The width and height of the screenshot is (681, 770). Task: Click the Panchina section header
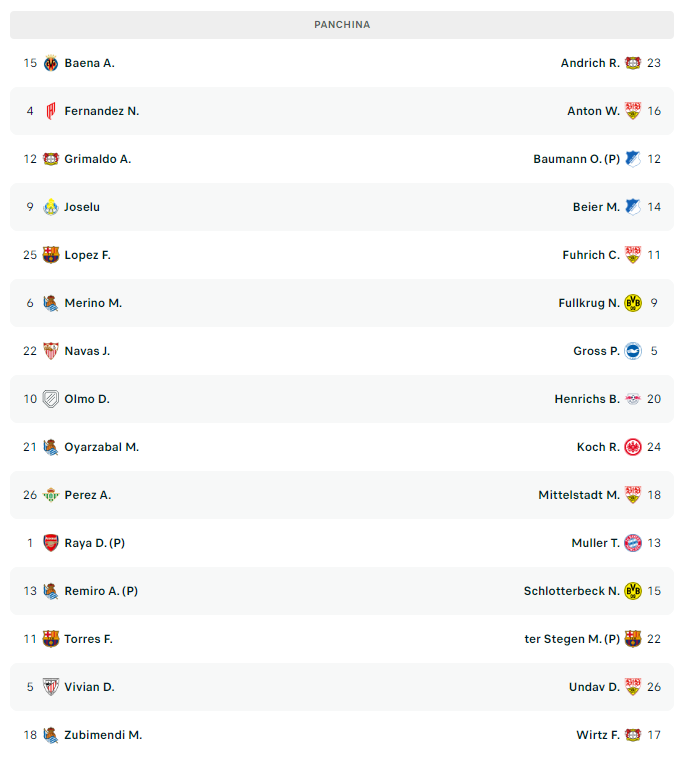342,25
